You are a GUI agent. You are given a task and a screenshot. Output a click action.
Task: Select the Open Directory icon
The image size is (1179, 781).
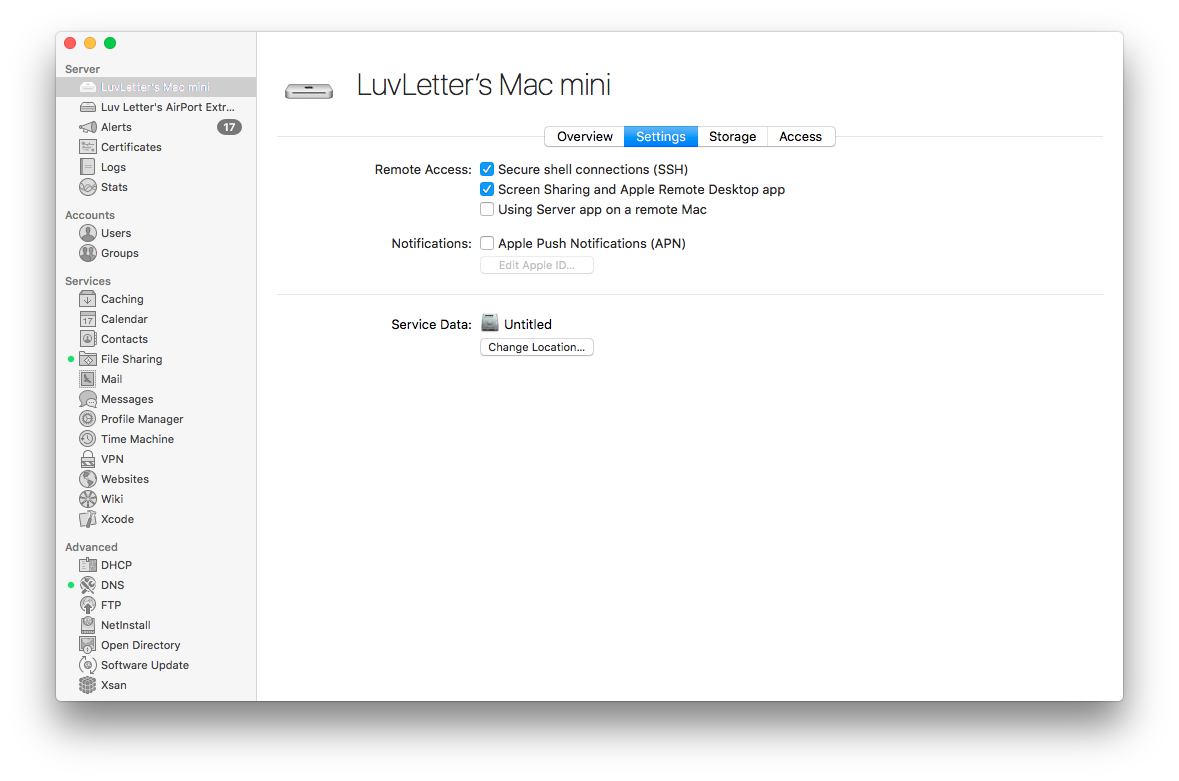88,645
